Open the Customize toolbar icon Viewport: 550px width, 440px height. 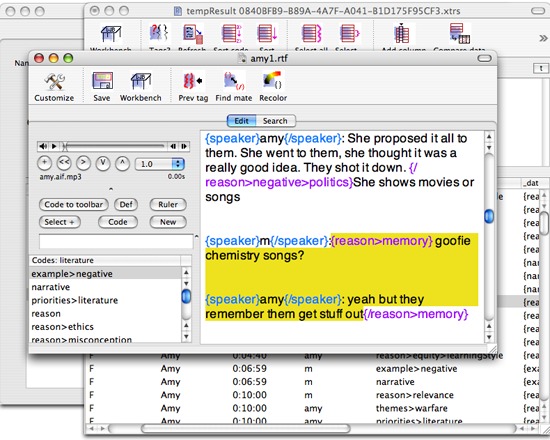pyautogui.click(x=54, y=81)
